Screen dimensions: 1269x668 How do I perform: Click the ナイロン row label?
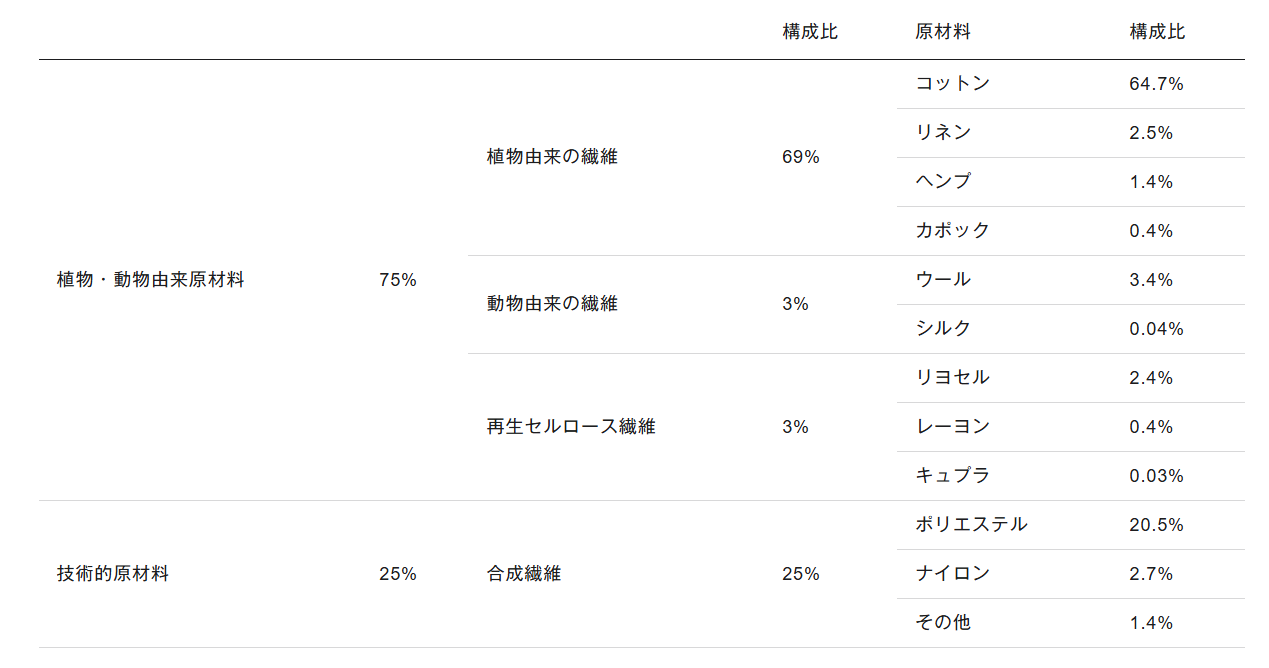pyautogui.click(x=952, y=574)
